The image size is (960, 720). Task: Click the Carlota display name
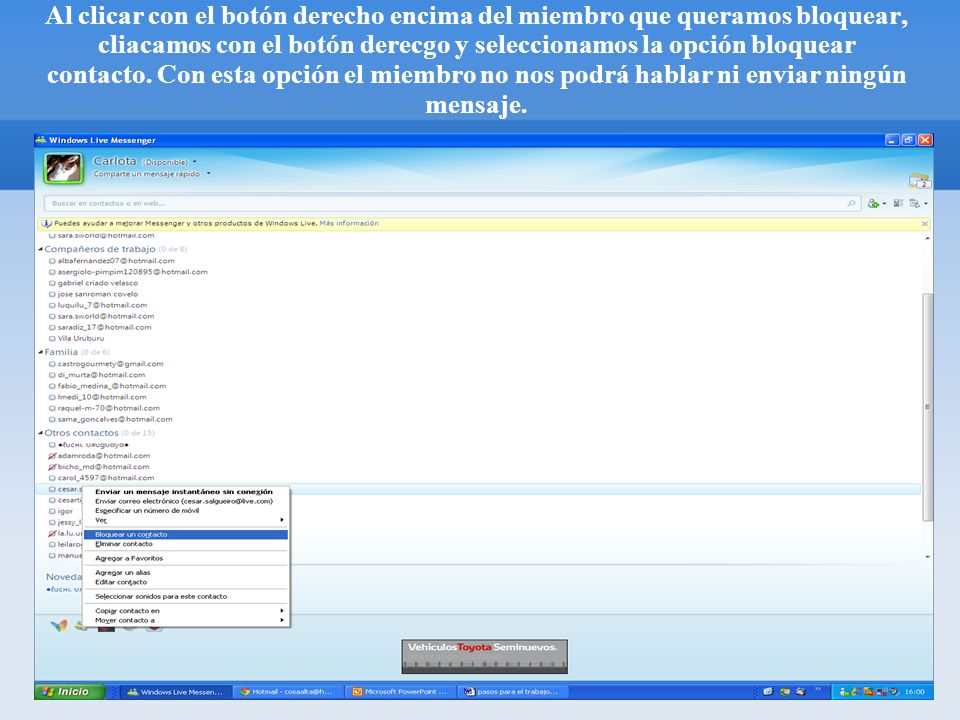click(x=114, y=161)
